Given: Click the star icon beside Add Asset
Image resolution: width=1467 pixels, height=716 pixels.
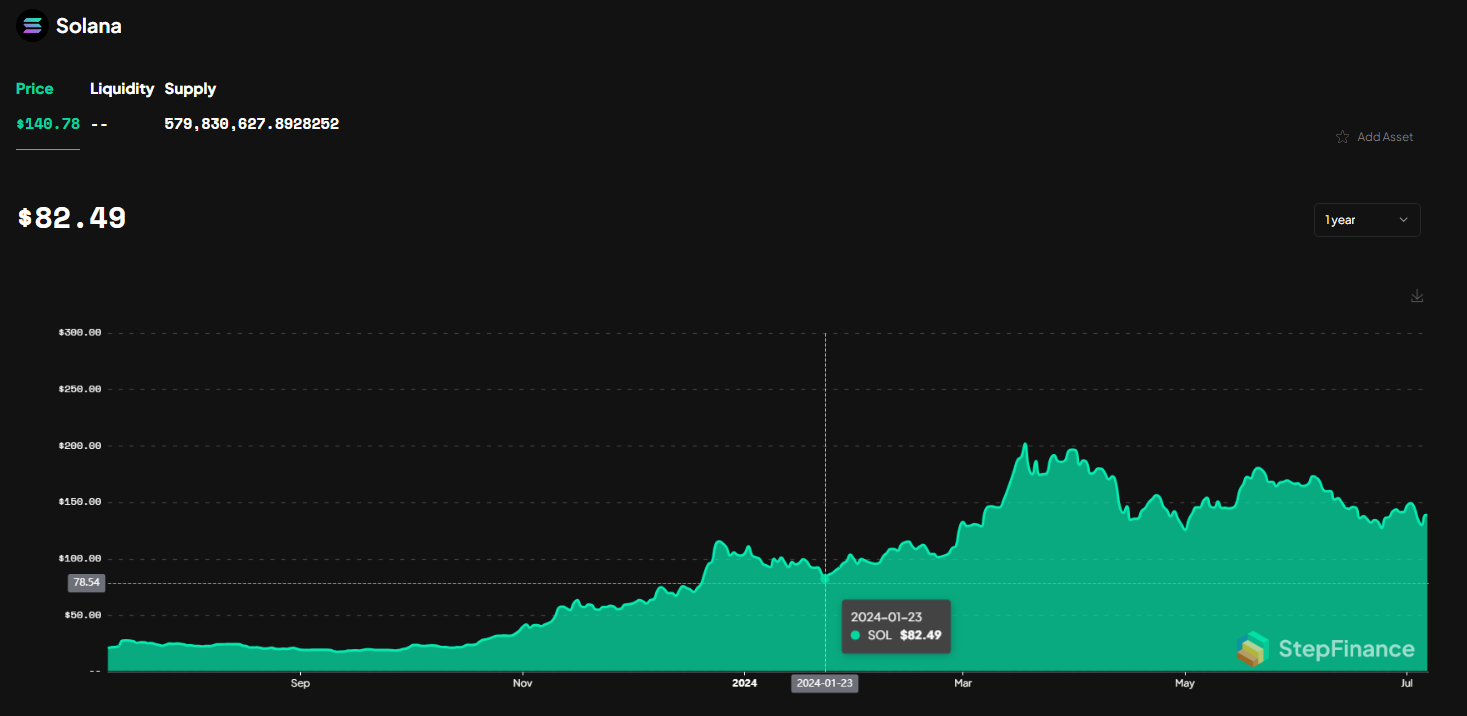Looking at the screenshot, I should click(1343, 137).
